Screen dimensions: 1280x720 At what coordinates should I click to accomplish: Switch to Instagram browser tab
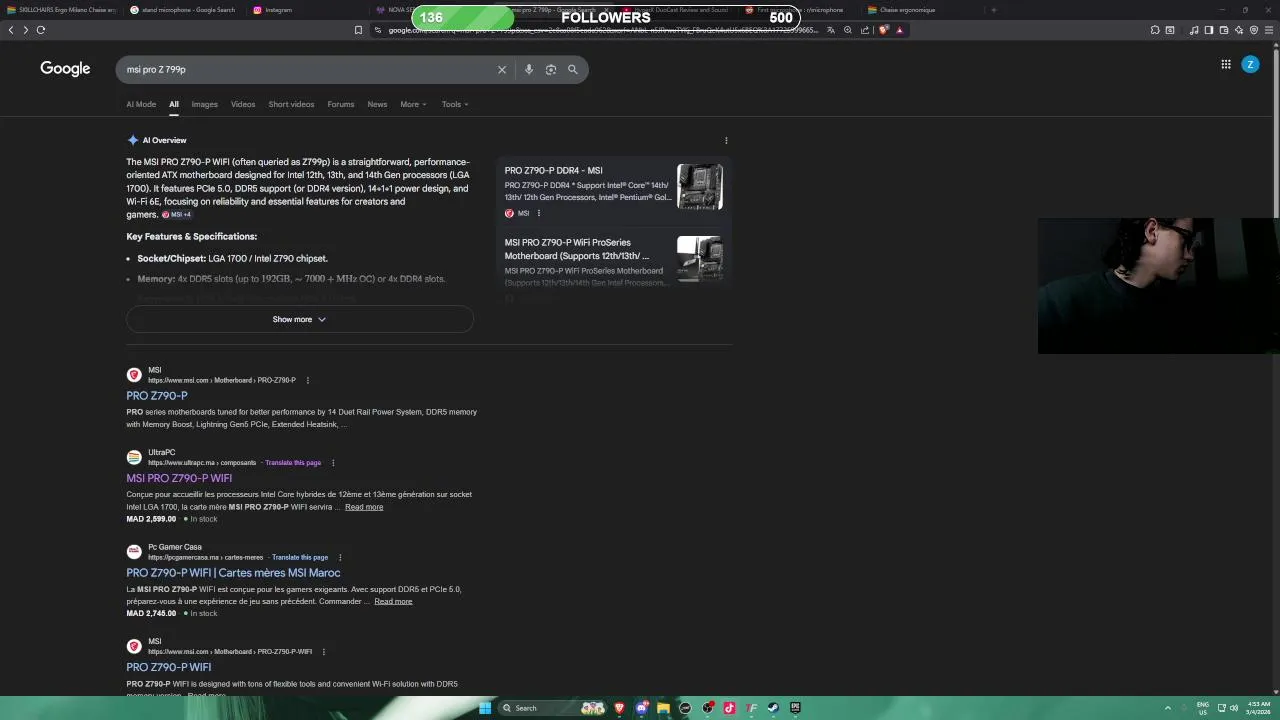305,10
